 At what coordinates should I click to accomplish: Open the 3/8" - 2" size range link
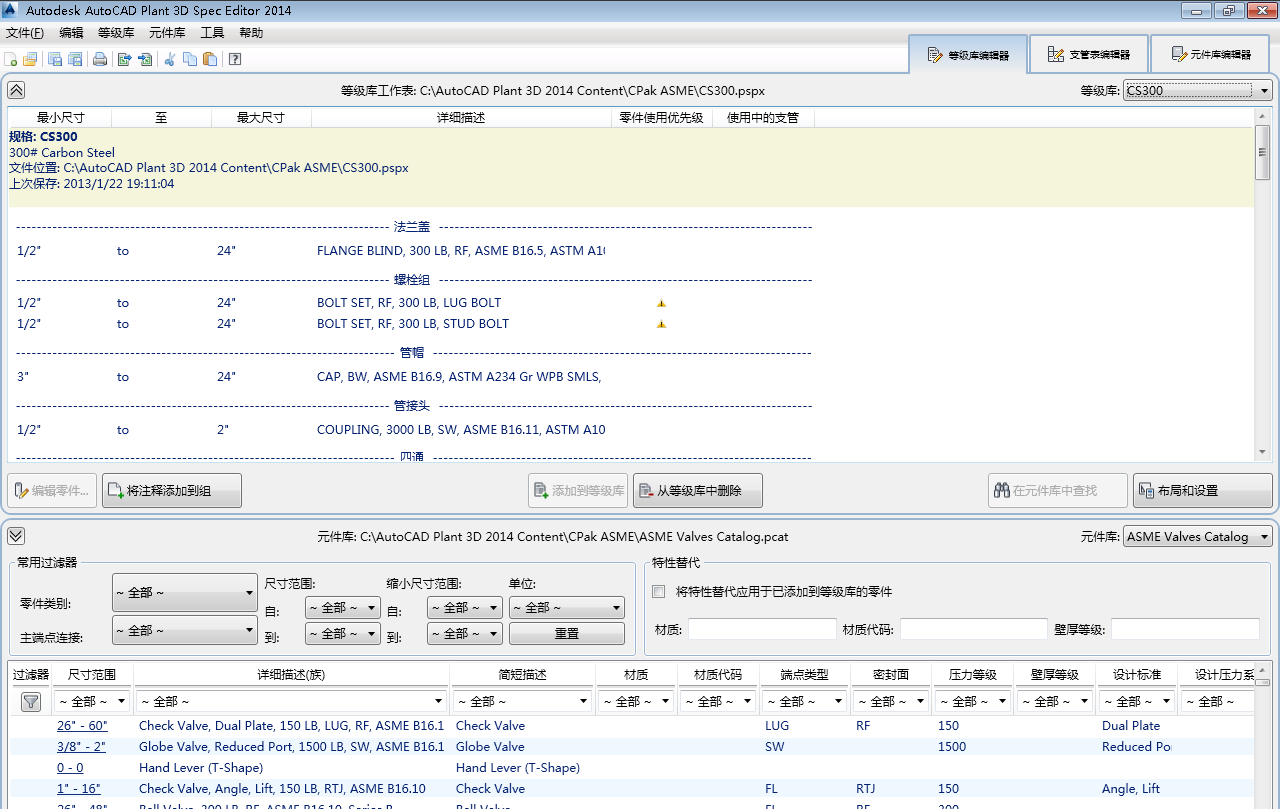pyautogui.click(x=81, y=747)
